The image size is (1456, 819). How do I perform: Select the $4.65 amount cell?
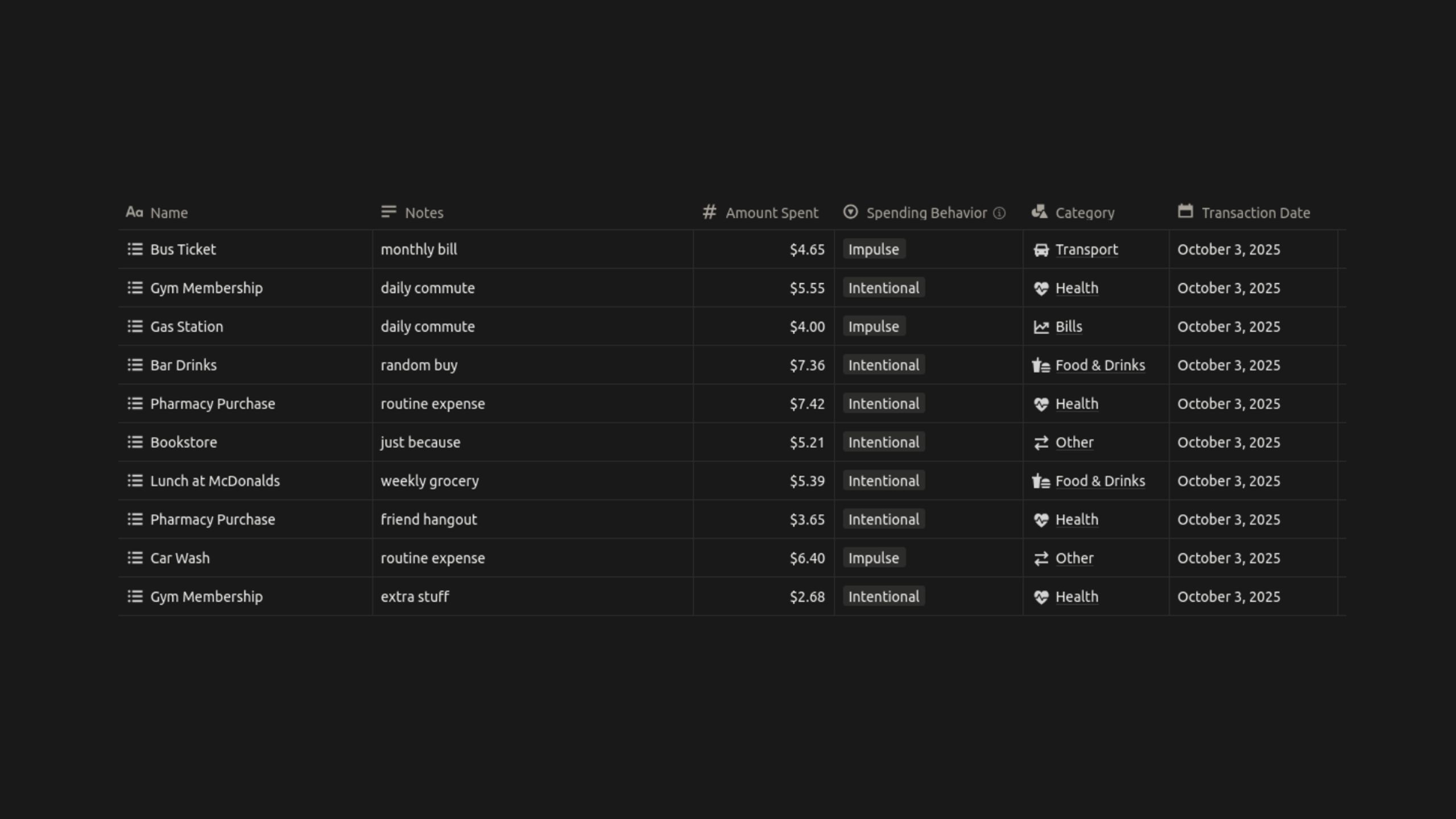[x=764, y=249]
